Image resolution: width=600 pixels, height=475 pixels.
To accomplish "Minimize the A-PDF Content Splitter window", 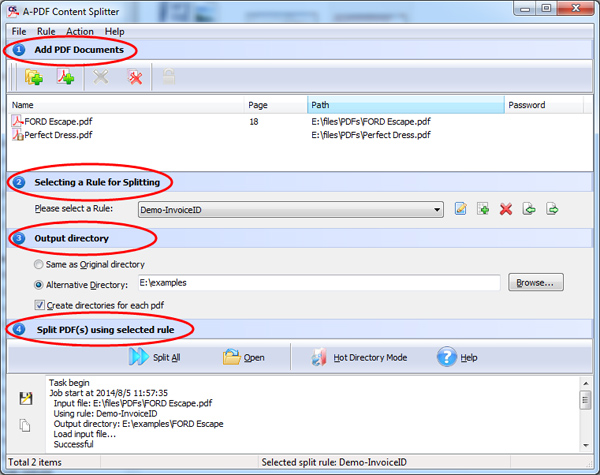I will click(525, 8).
